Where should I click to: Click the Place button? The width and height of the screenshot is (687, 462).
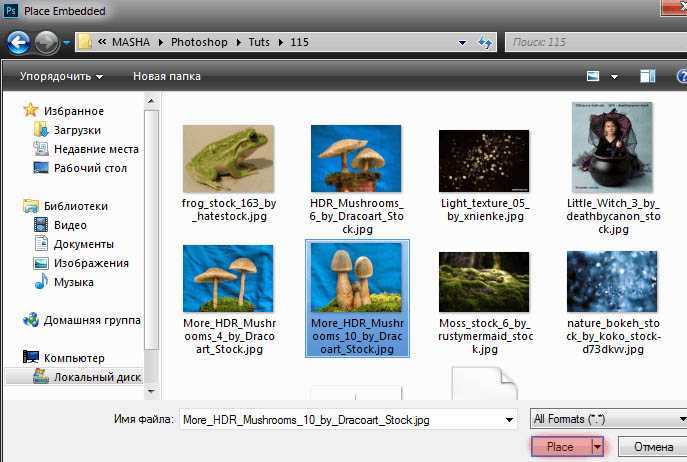click(560, 447)
